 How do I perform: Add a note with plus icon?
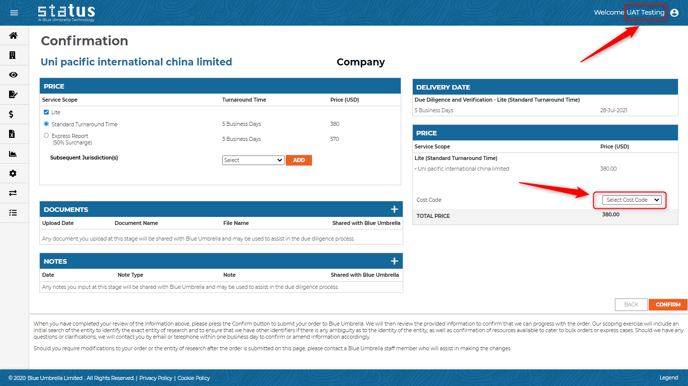(x=394, y=261)
